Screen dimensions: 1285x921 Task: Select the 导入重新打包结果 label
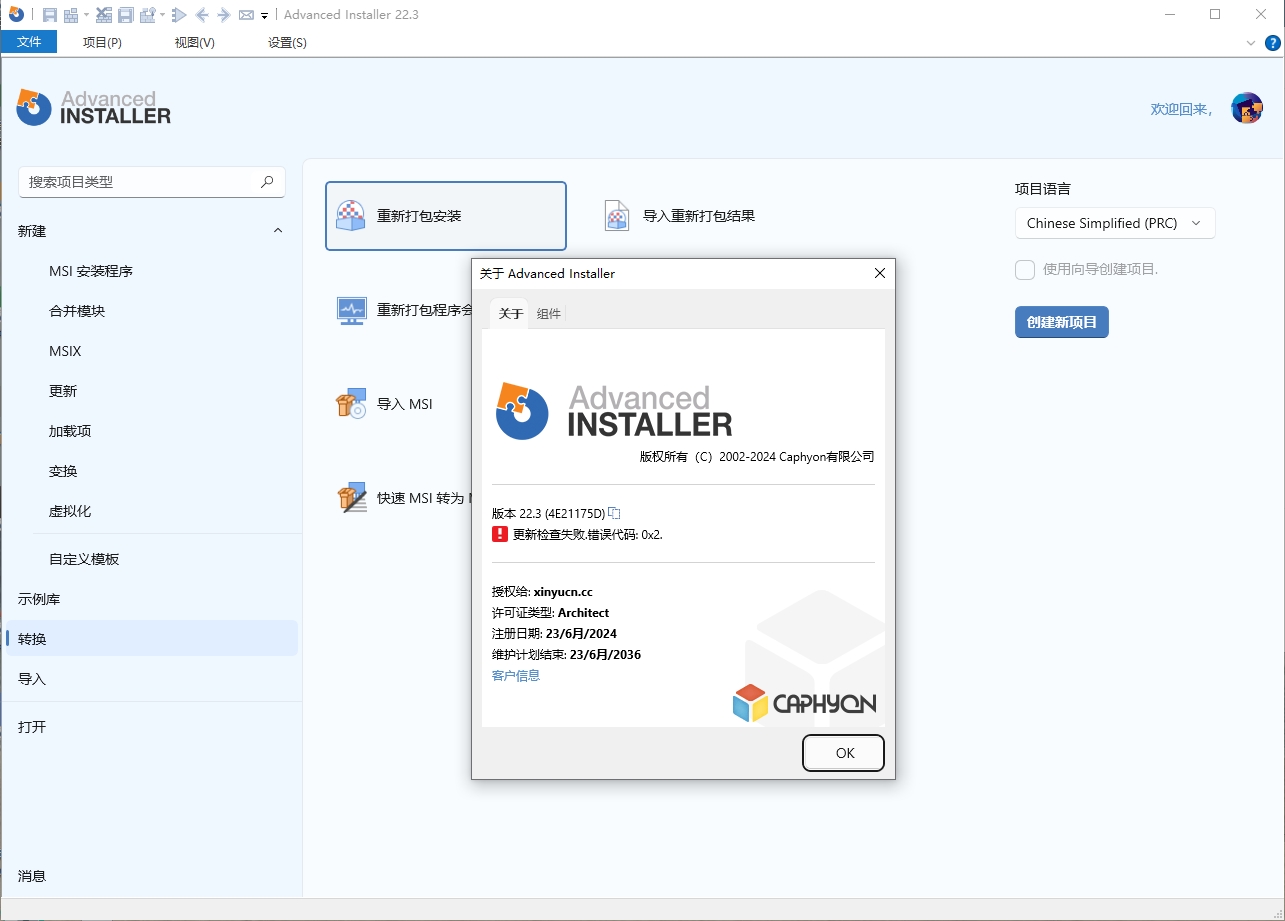coord(698,216)
